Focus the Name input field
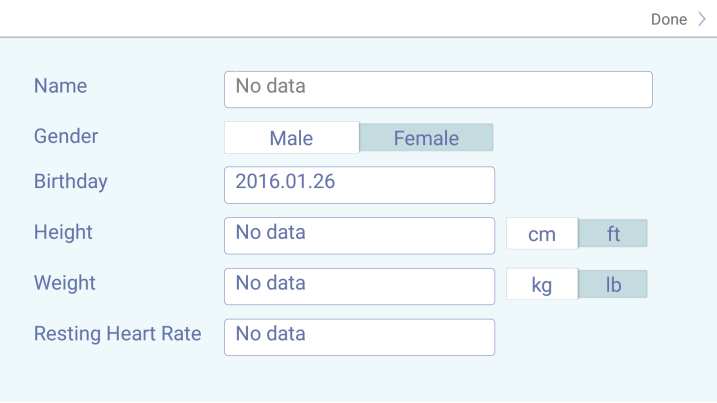This screenshot has height=403, width=717. pyautogui.click(x=438, y=90)
